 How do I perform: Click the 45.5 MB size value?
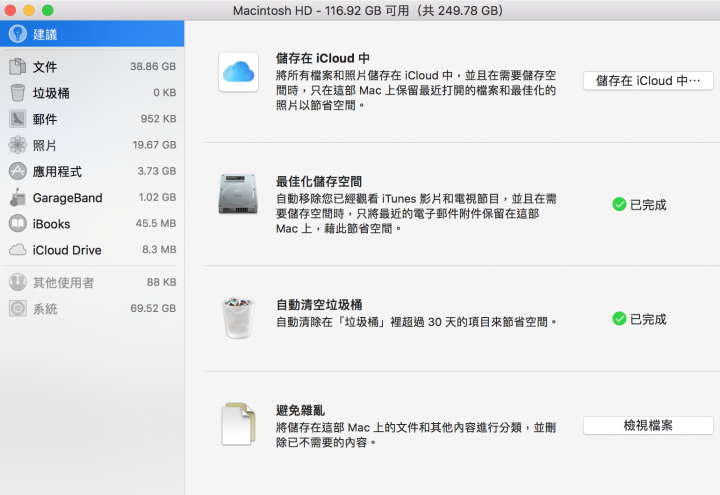(156, 224)
